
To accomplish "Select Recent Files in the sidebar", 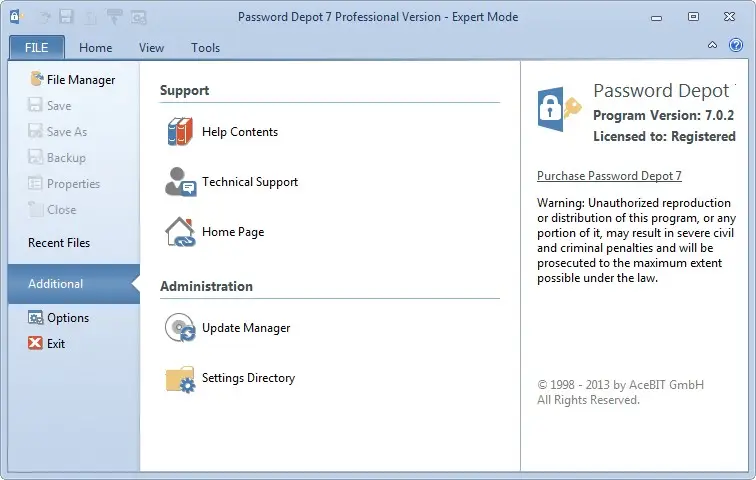I will 59,242.
